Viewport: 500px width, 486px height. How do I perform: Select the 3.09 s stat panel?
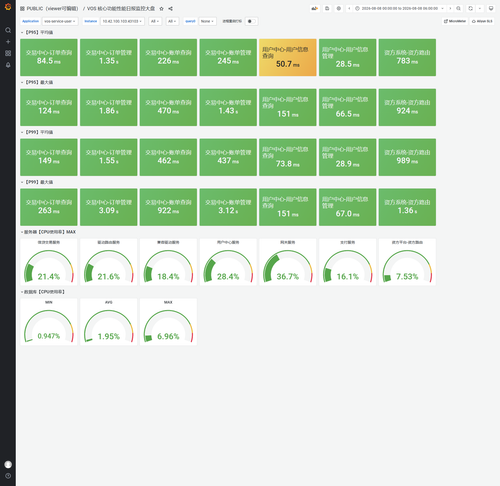coord(109,207)
